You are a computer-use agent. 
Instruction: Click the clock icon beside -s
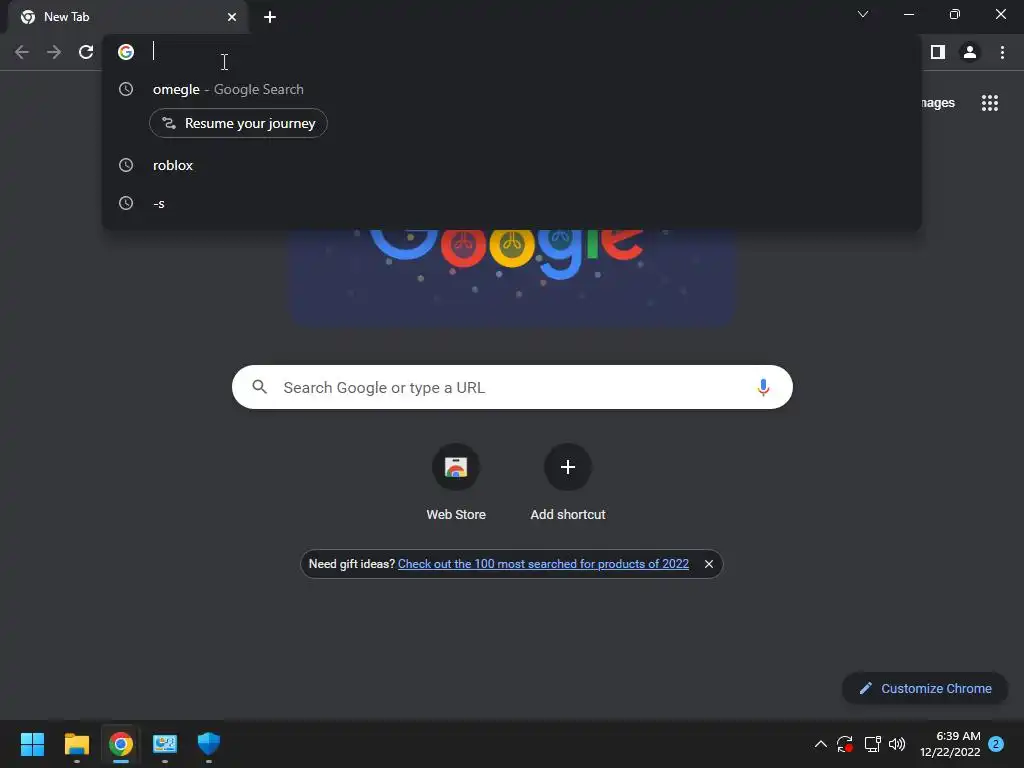(x=126, y=203)
